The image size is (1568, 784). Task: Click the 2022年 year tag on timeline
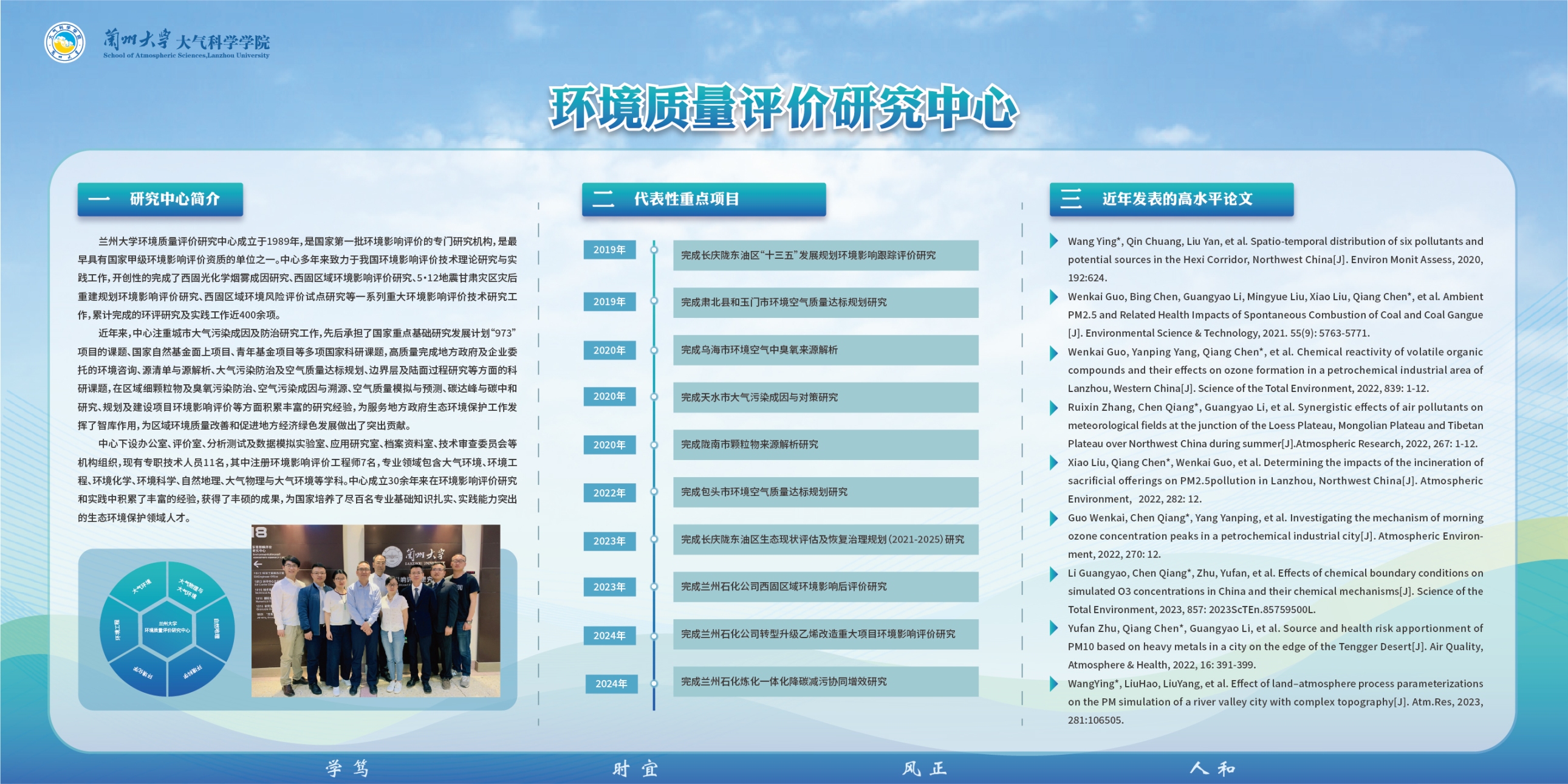click(609, 492)
